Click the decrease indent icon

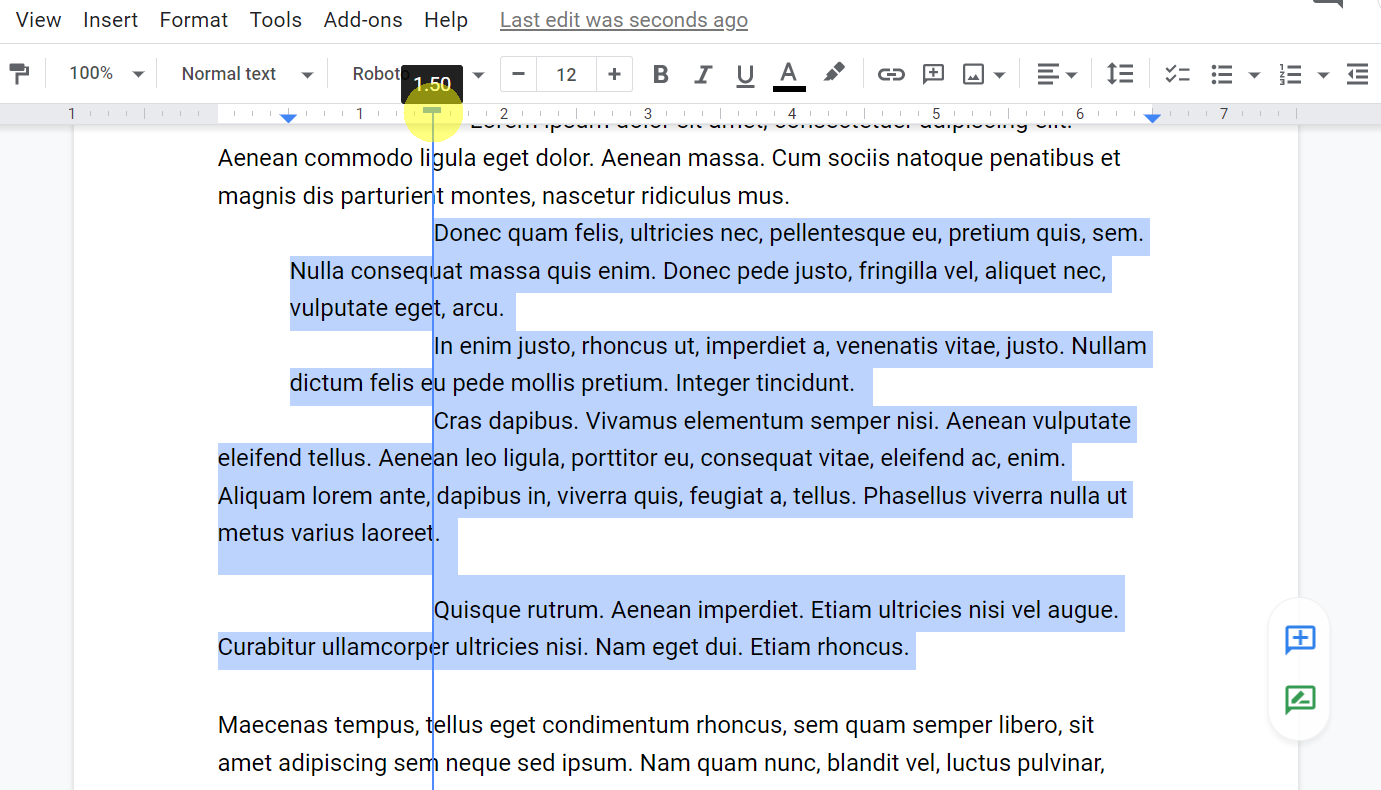(x=1357, y=74)
